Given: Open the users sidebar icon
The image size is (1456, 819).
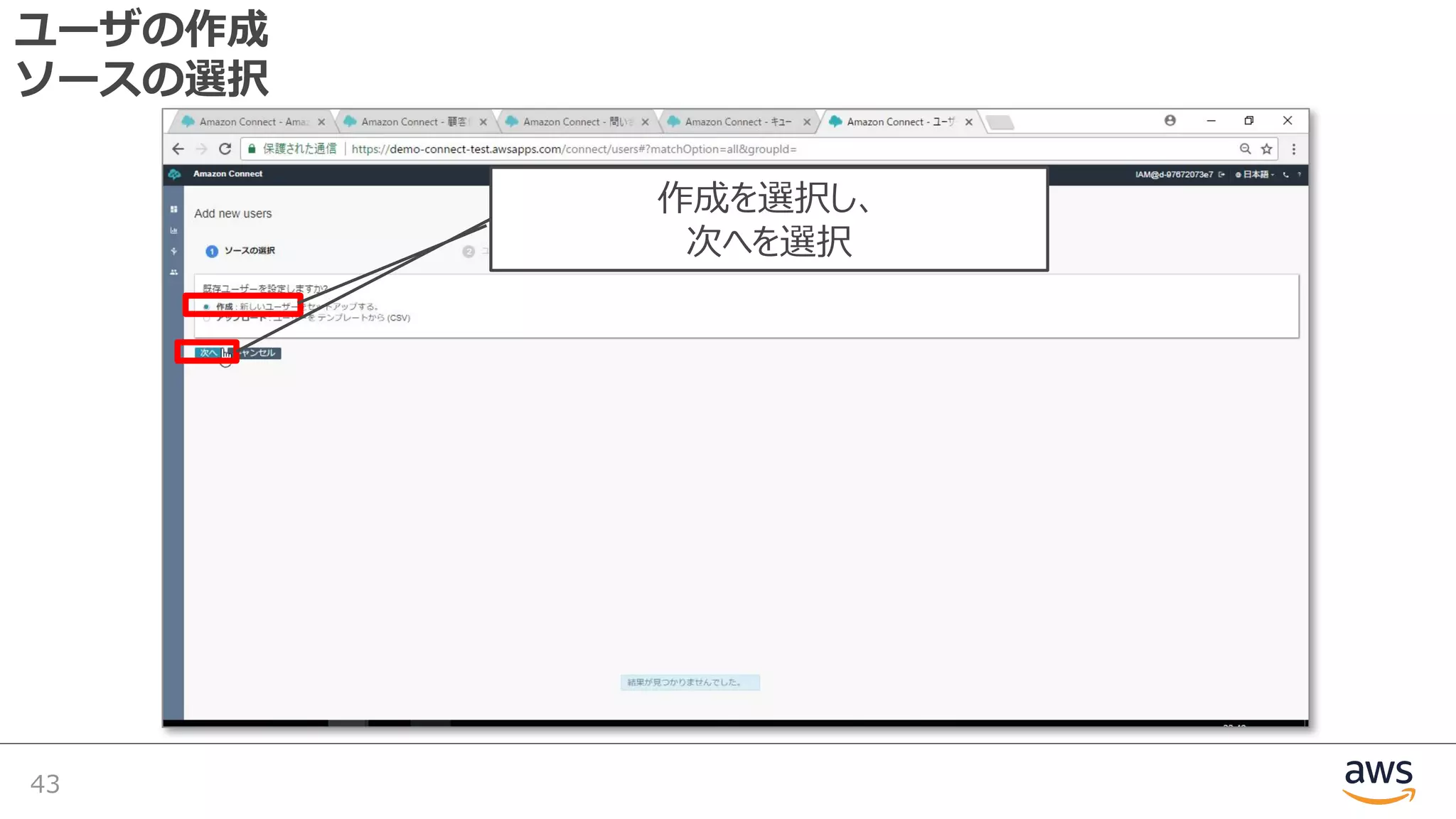Looking at the screenshot, I should click(x=173, y=272).
